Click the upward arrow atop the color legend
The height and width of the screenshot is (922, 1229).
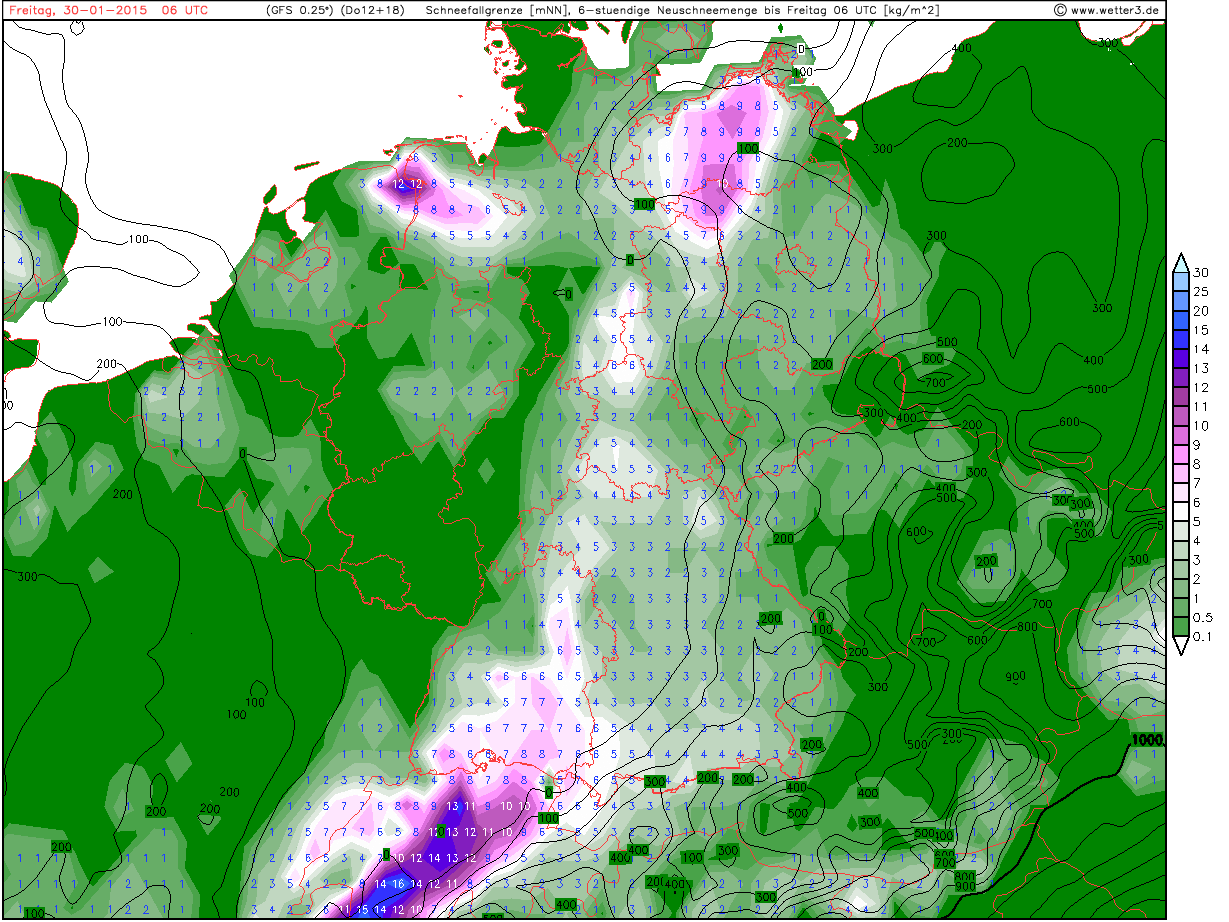tap(1182, 262)
